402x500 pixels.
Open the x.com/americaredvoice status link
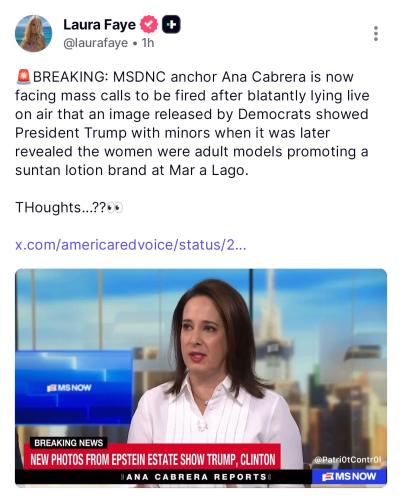click(131, 245)
